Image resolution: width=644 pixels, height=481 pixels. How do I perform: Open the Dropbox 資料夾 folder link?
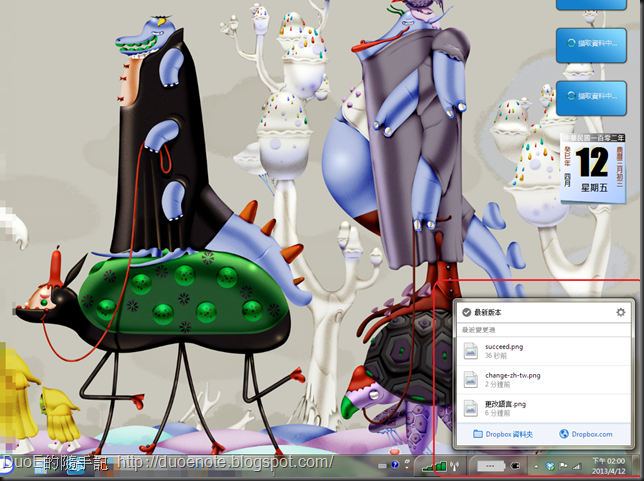pos(503,434)
